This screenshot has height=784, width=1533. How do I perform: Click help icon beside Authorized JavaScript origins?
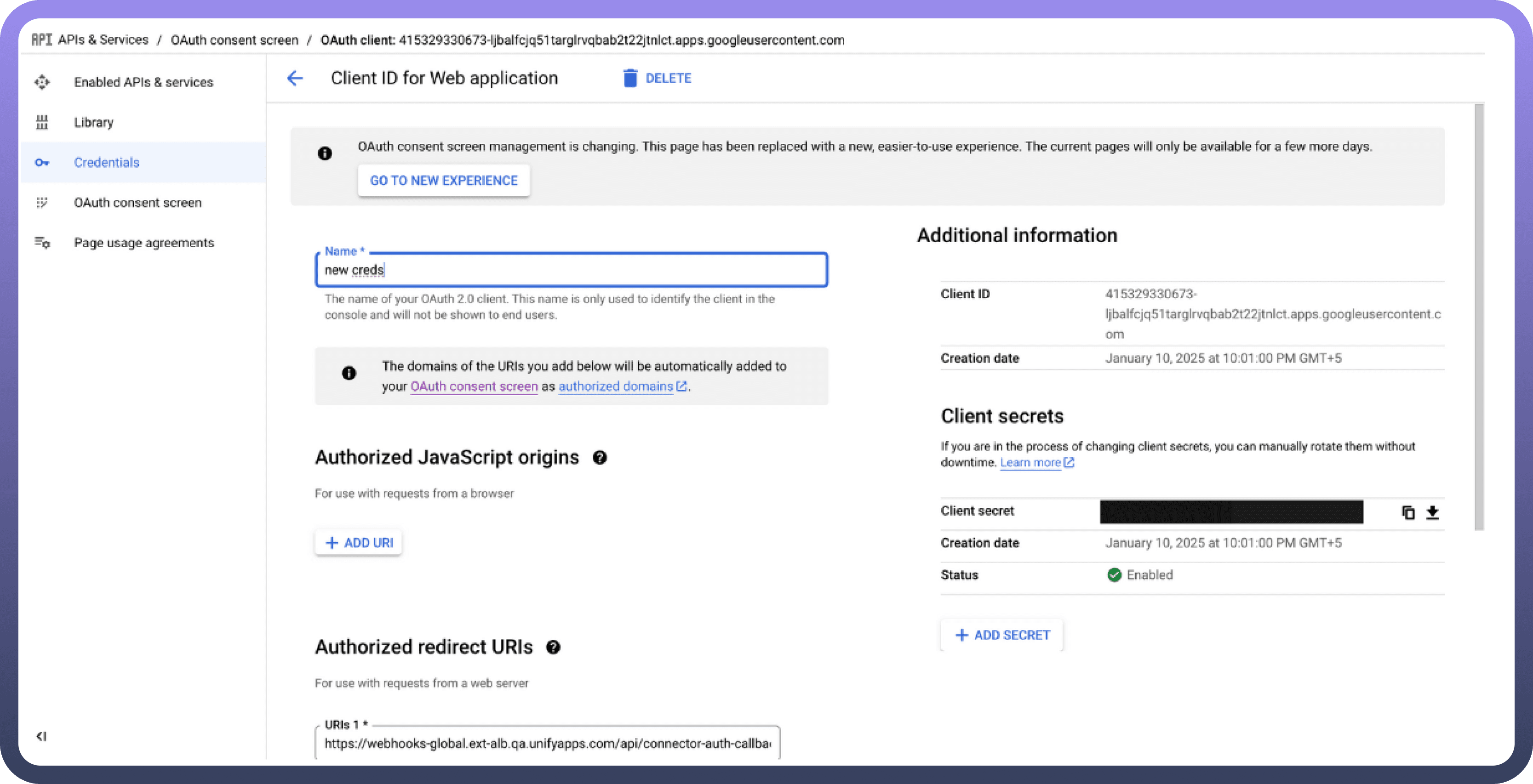(600, 457)
